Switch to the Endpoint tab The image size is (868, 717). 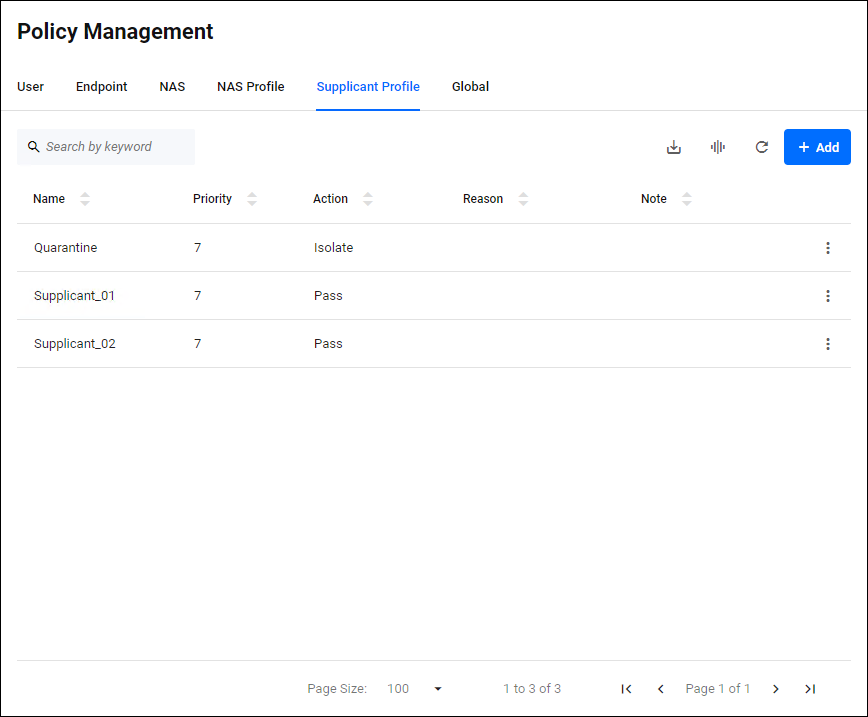[x=102, y=87]
